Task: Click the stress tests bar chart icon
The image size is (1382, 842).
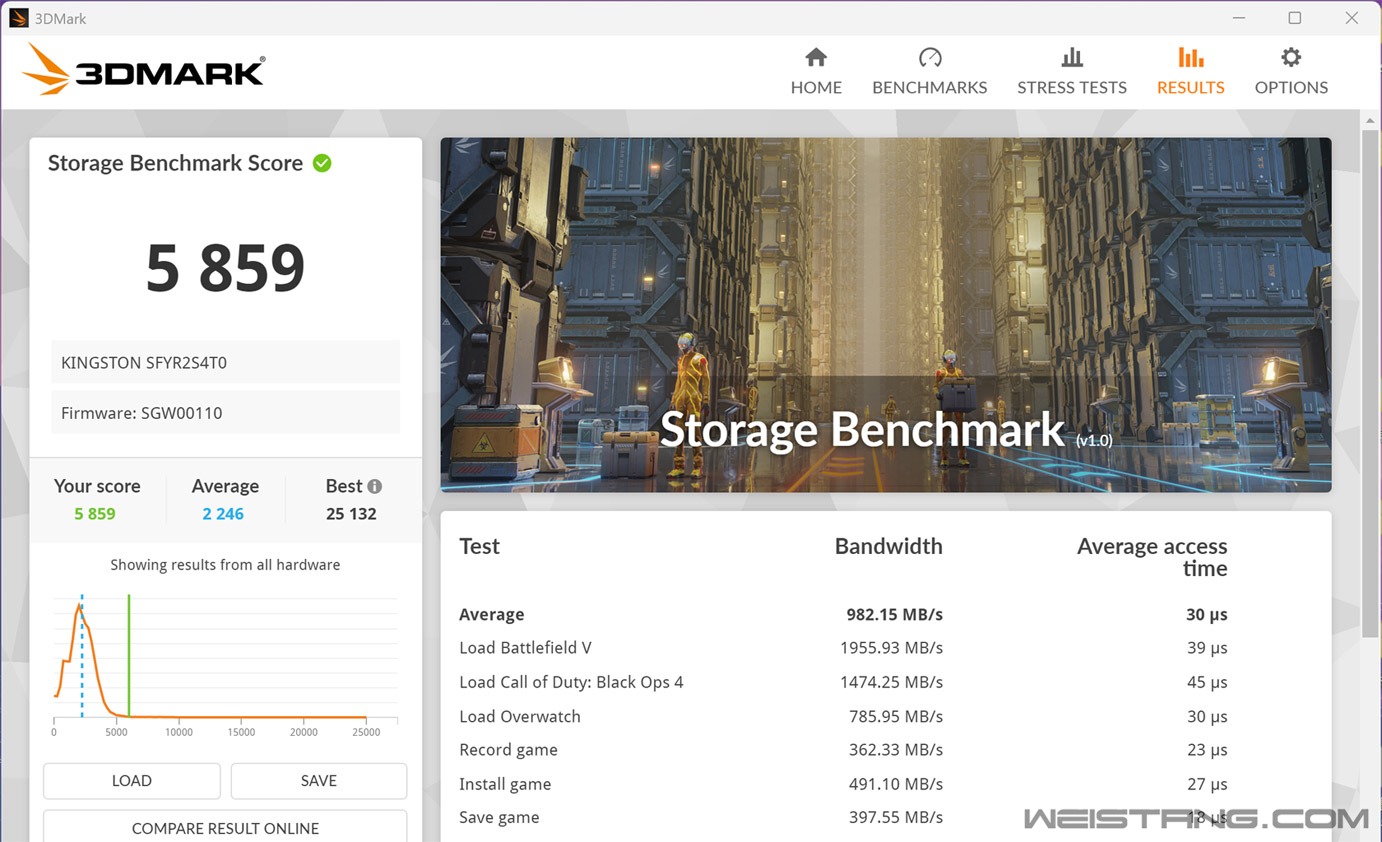Action: pos(1072,57)
